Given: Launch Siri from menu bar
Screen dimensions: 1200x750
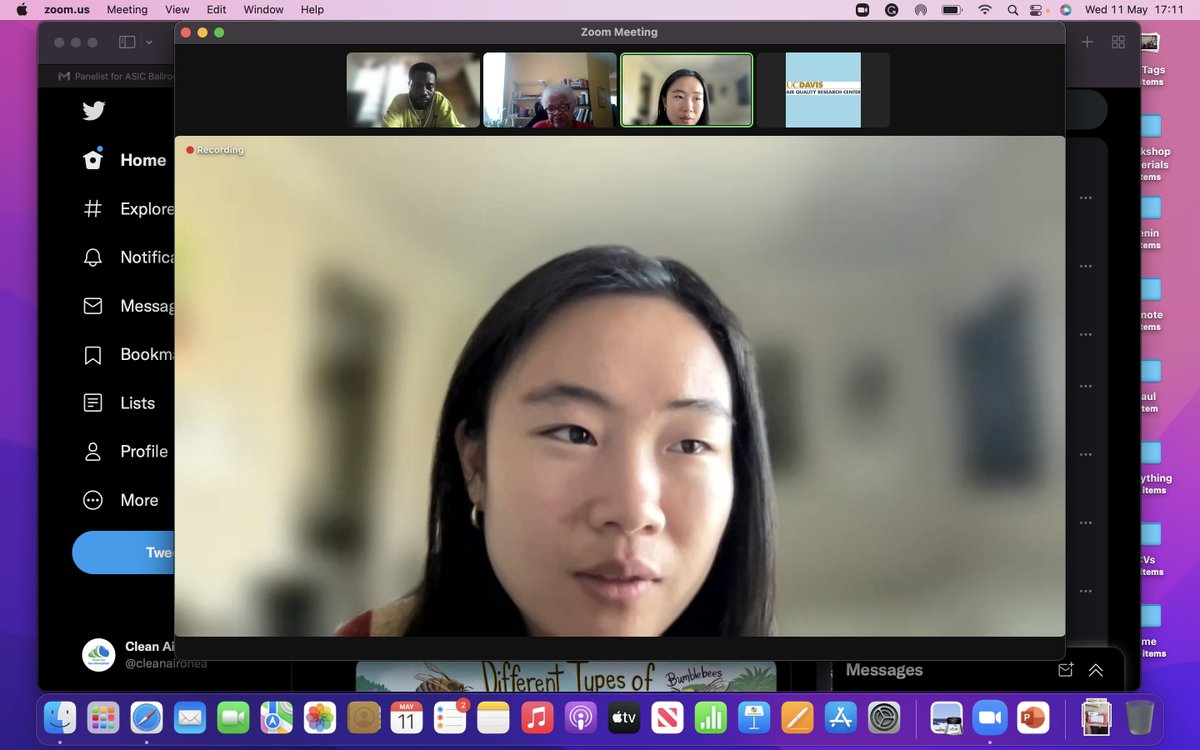Looking at the screenshot, I should tap(1066, 9).
